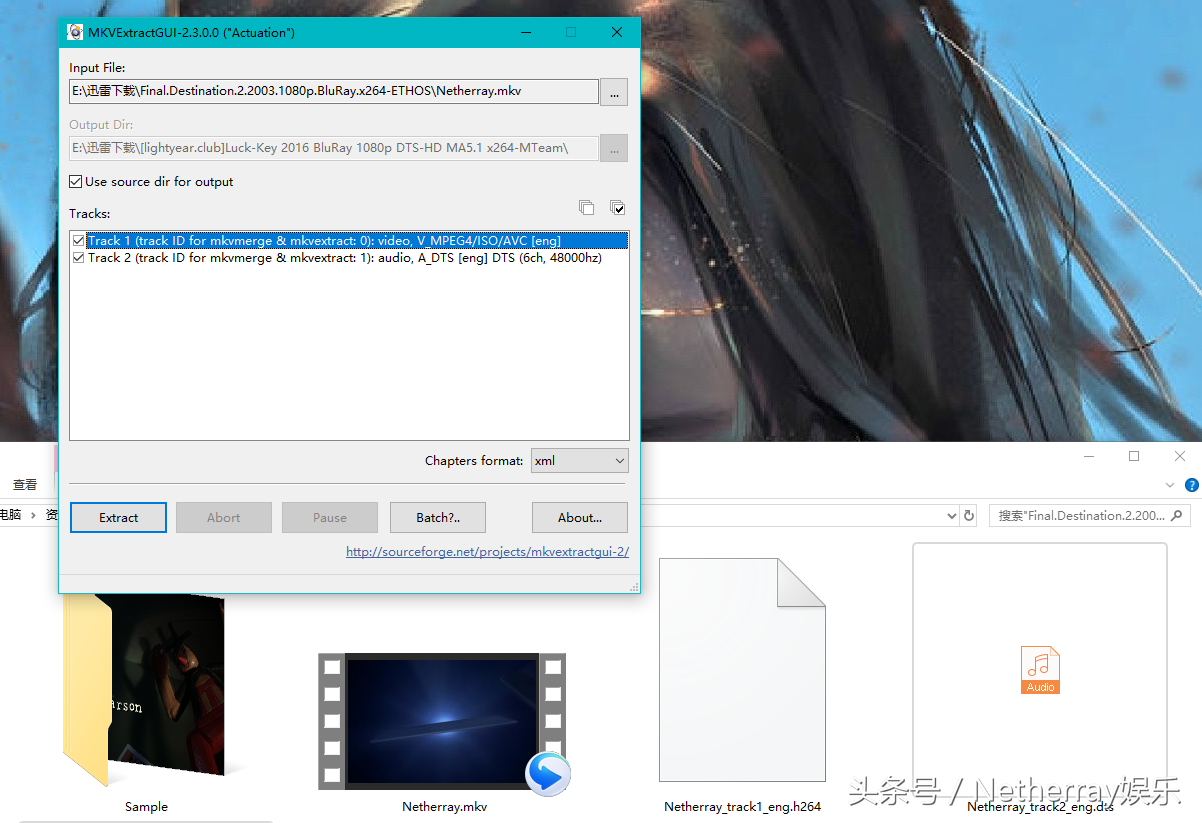The height and width of the screenshot is (823, 1202).
Task: Click the uncheck all tracks icon
Action: point(586,208)
